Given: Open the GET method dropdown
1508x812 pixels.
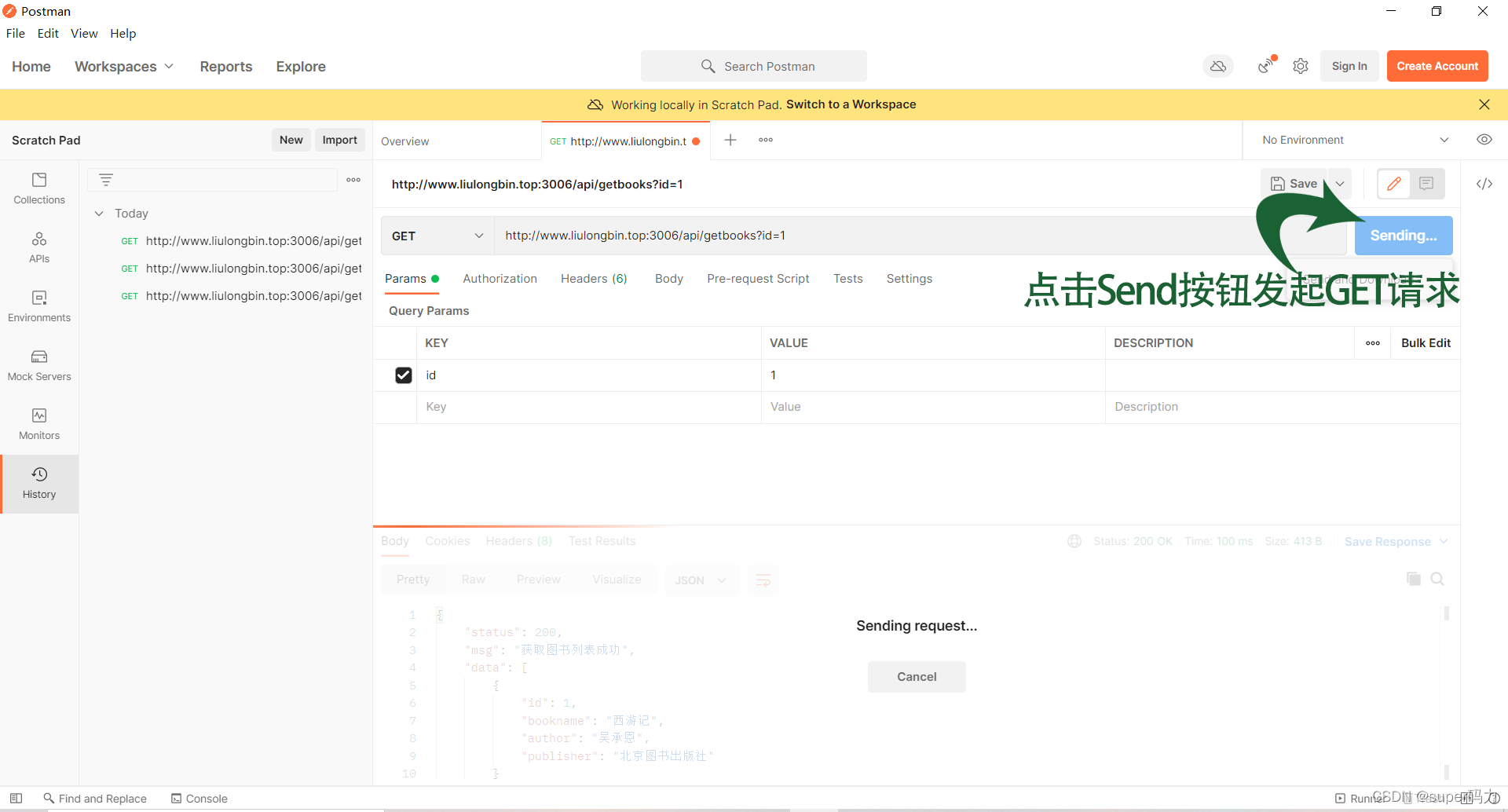Looking at the screenshot, I should pos(437,236).
